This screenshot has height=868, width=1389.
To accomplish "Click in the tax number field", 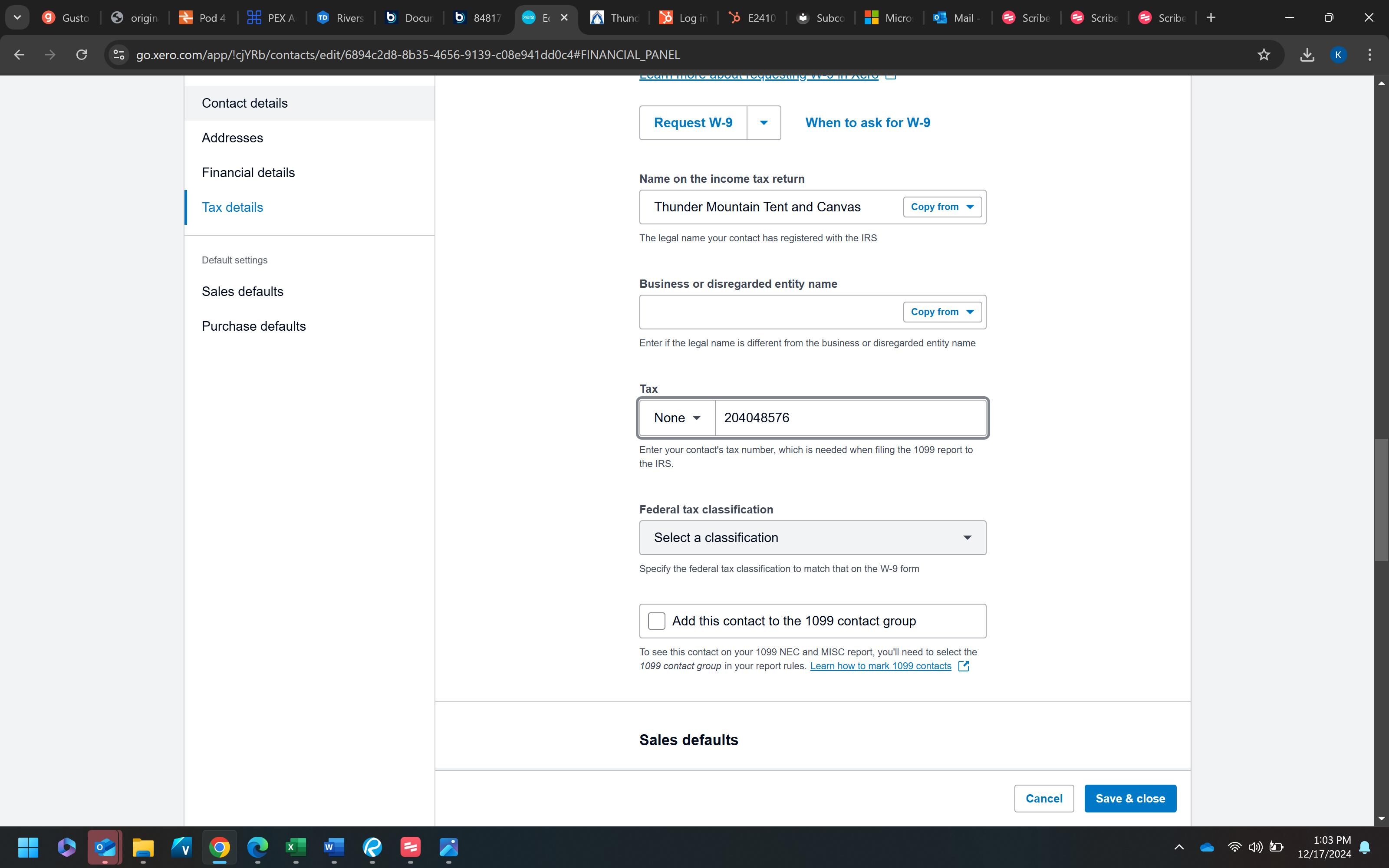I will click(849, 418).
